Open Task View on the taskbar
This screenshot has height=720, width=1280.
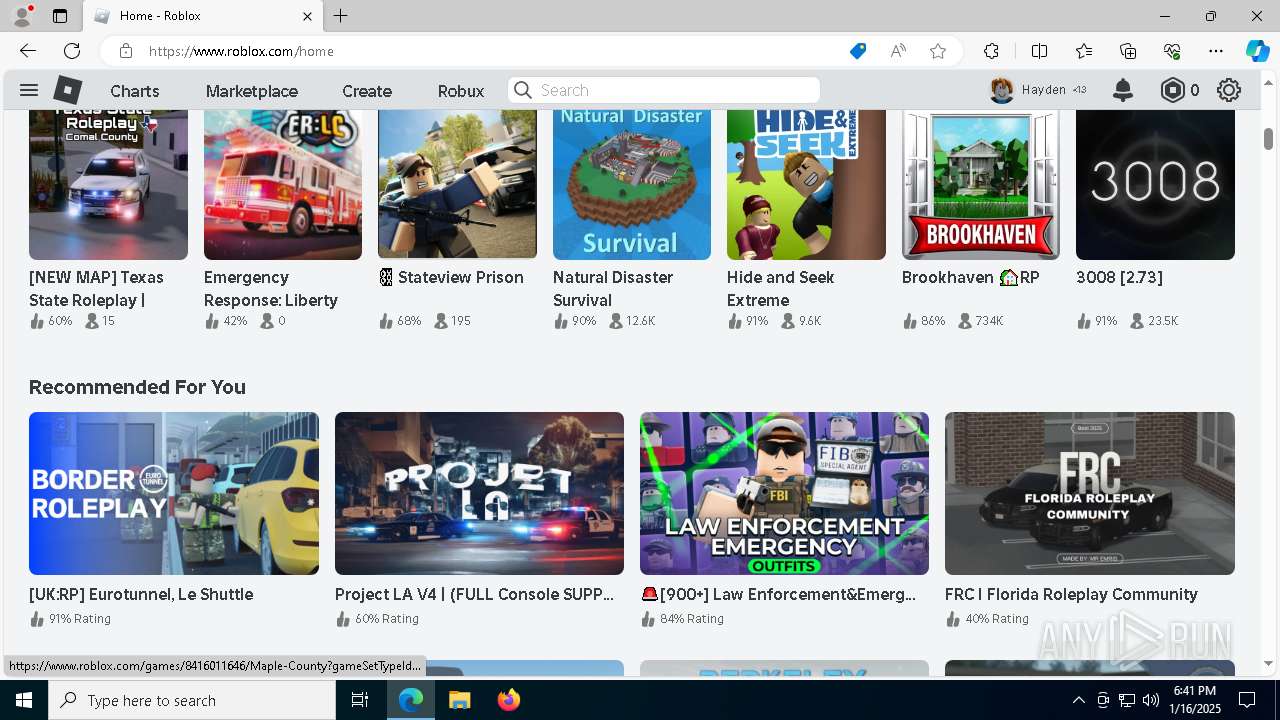tap(360, 700)
